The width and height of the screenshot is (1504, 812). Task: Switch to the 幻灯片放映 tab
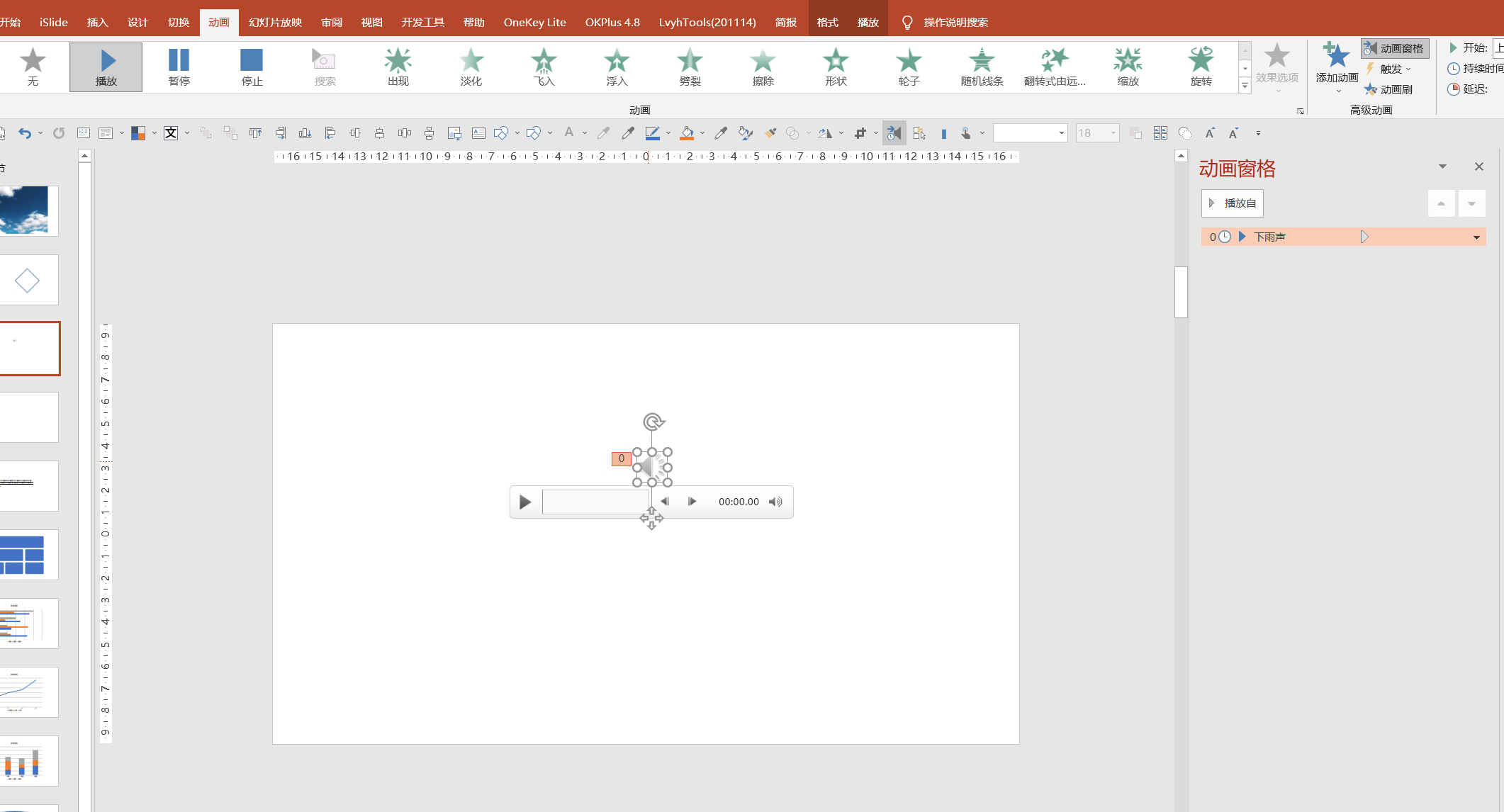(275, 22)
